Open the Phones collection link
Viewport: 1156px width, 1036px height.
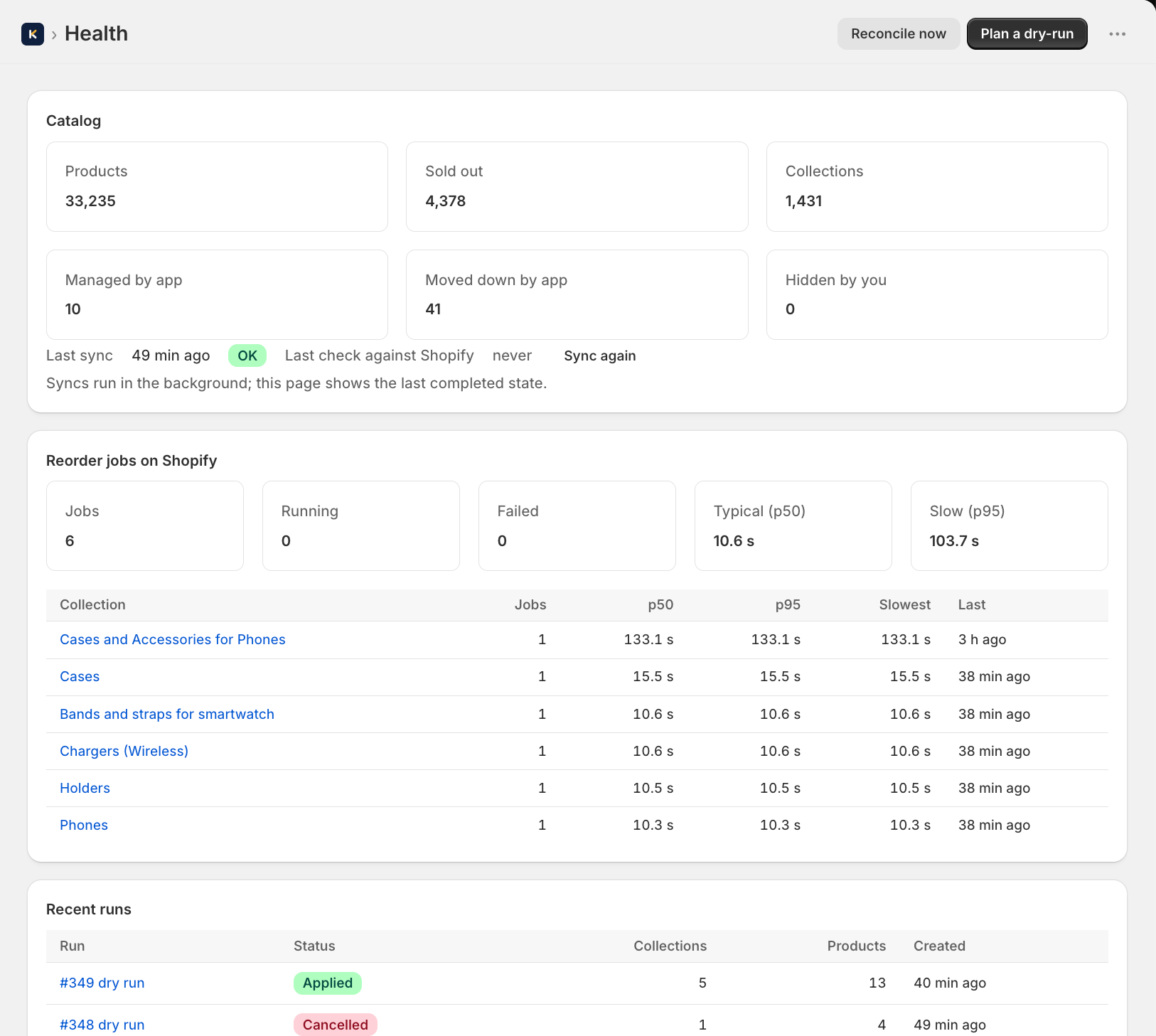(x=84, y=825)
